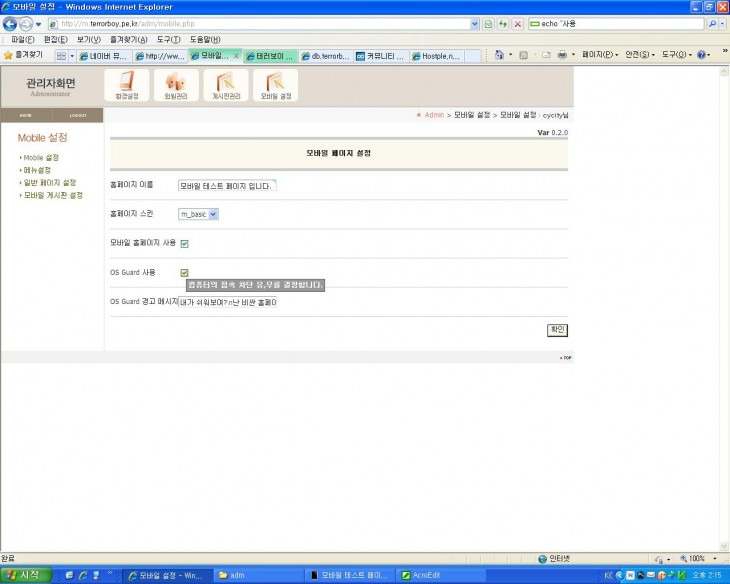Open the Quick Tabs list dropdown arrow
The height and width of the screenshot is (584, 730).
[x=72, y=56]
